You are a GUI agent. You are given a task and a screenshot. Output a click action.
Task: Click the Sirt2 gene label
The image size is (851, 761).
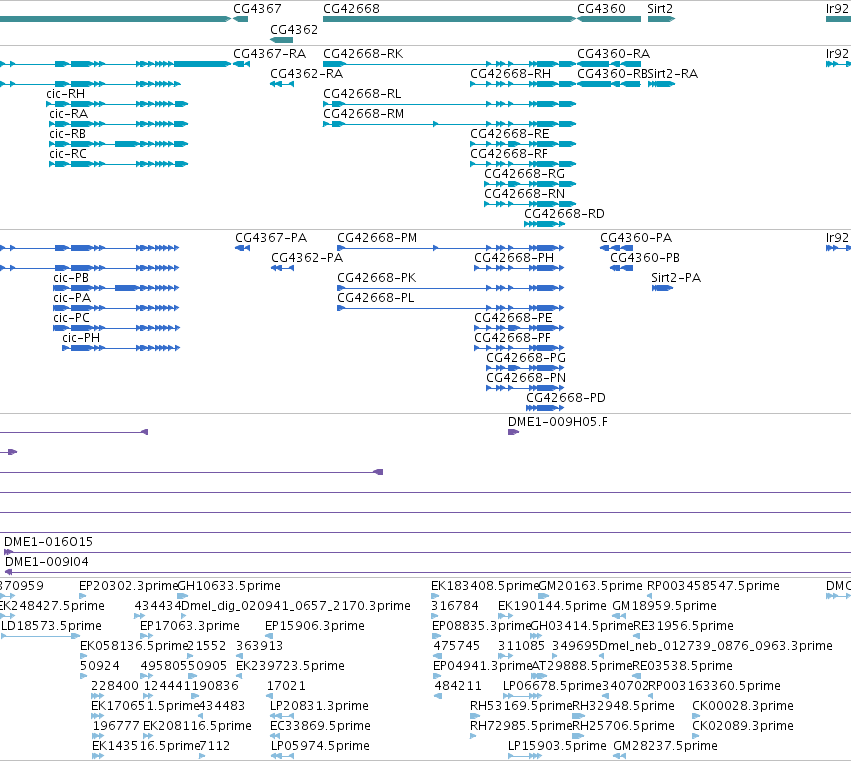[x=660, y=9]
